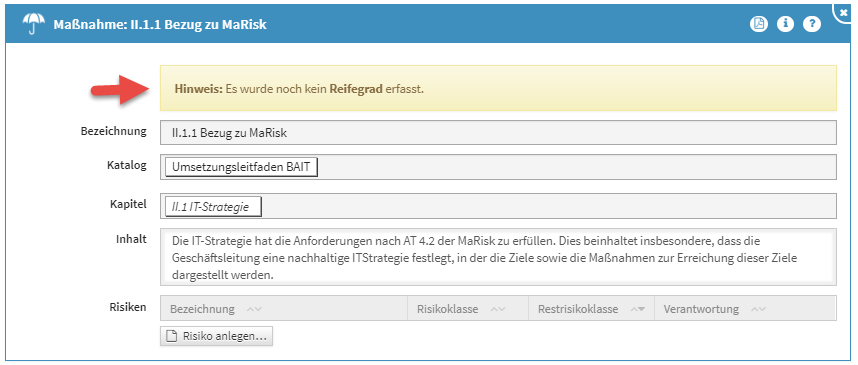The width and height of the screenshot is (858, 365).
Task: Open the II.1 IT-Strategie chapter tag
Action: coord(213,207)
